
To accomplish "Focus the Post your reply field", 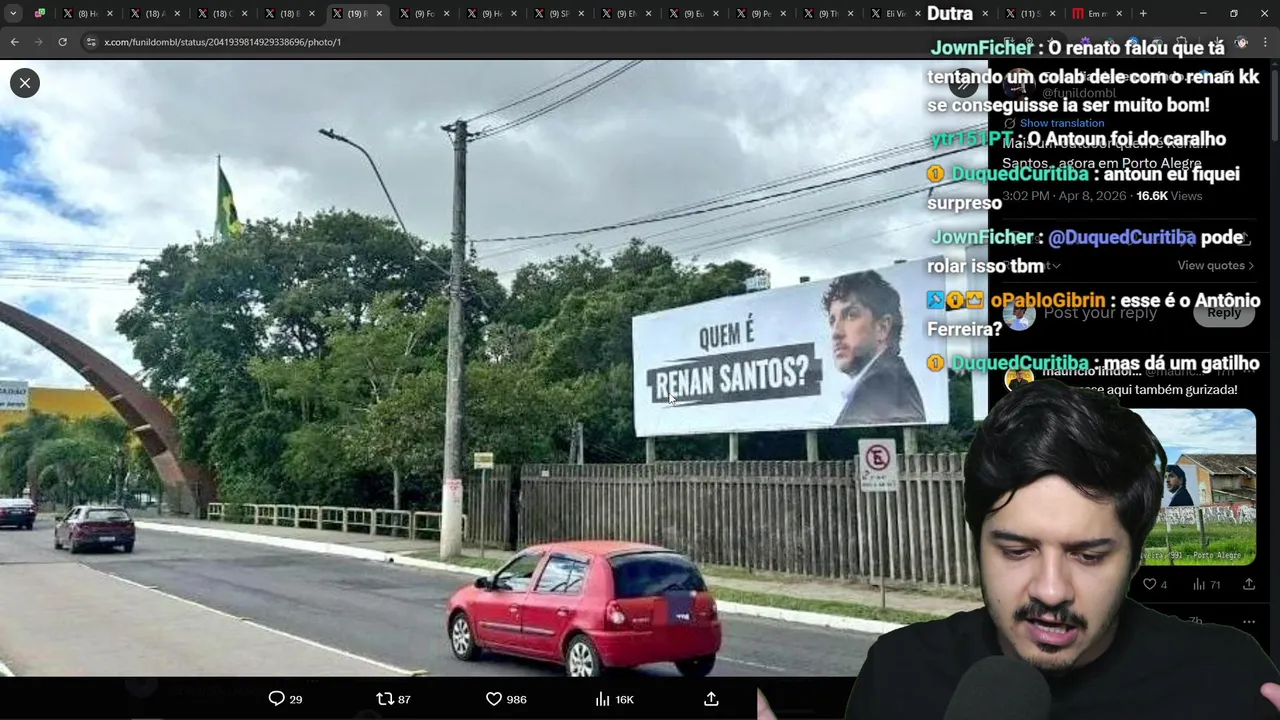I will (x=1100, y=313).
